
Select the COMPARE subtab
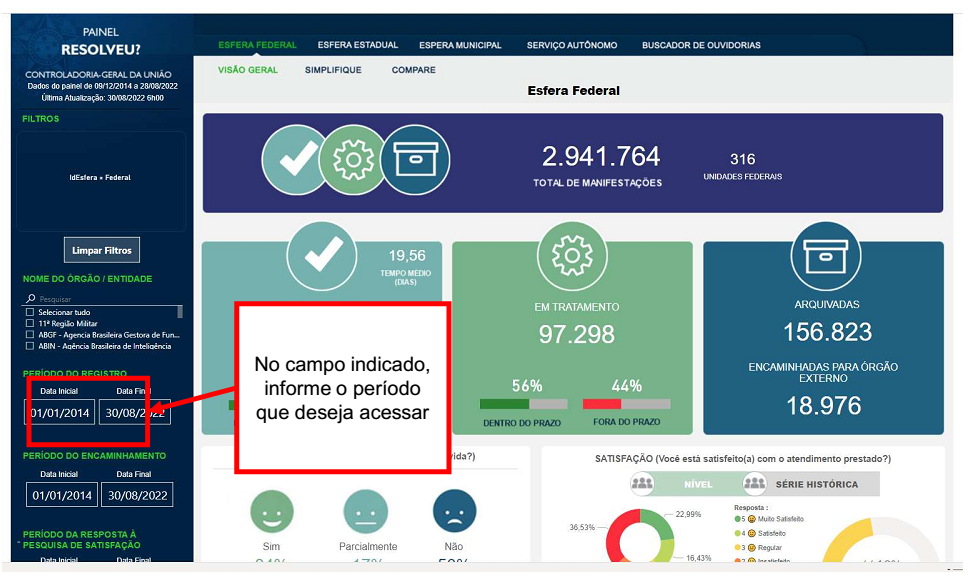pyautogui.click(x=414, y=70)
